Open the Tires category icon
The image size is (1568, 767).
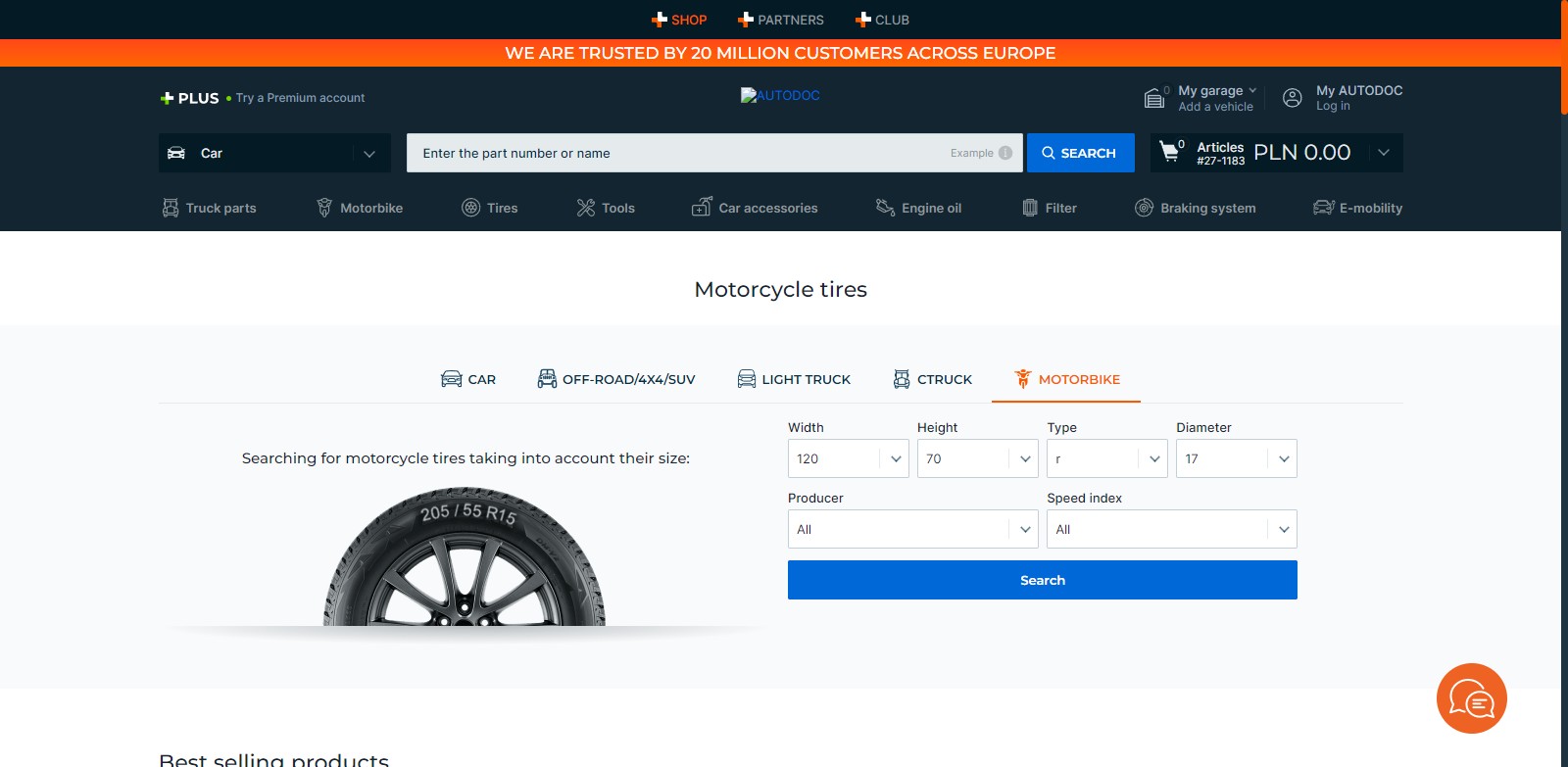click(471, 208)
